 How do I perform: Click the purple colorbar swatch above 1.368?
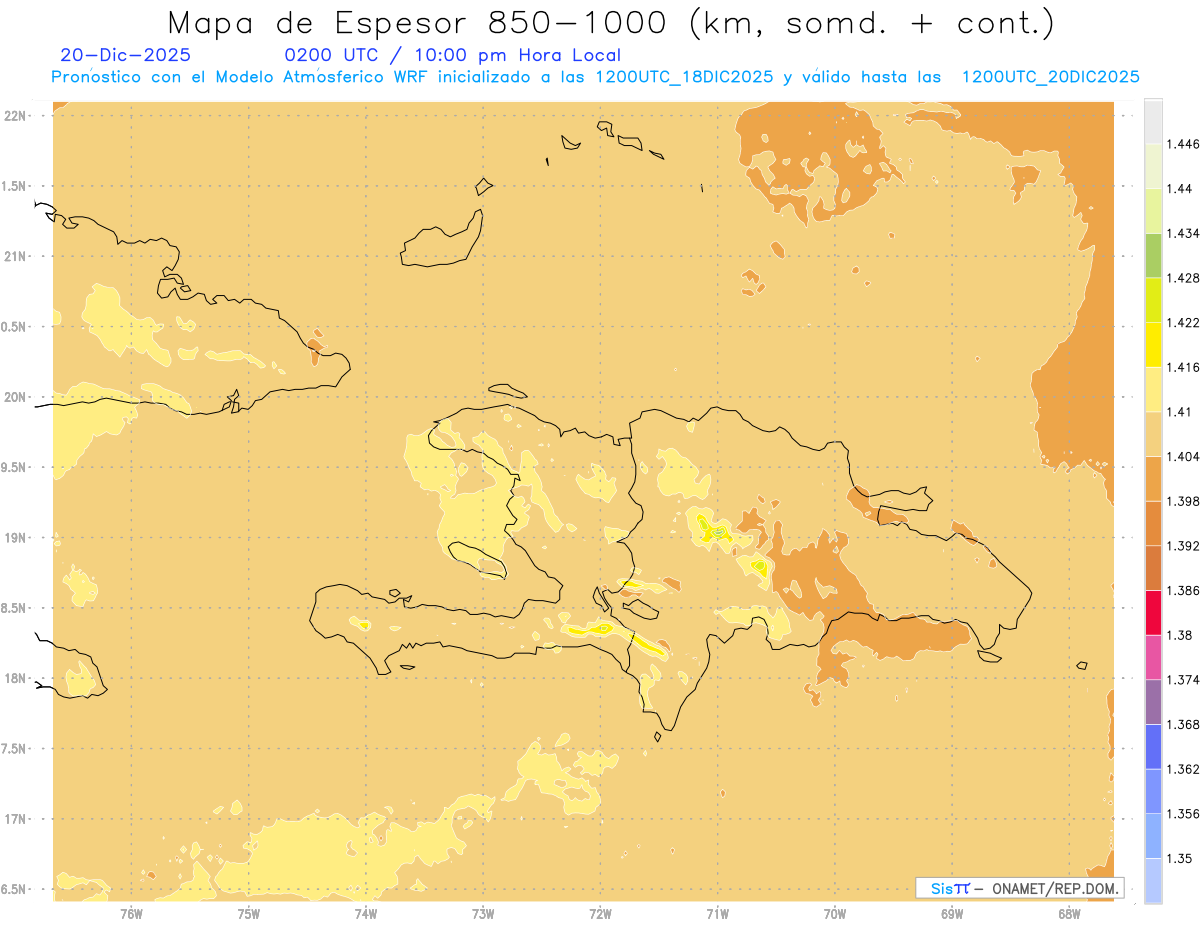point(1153,702)
